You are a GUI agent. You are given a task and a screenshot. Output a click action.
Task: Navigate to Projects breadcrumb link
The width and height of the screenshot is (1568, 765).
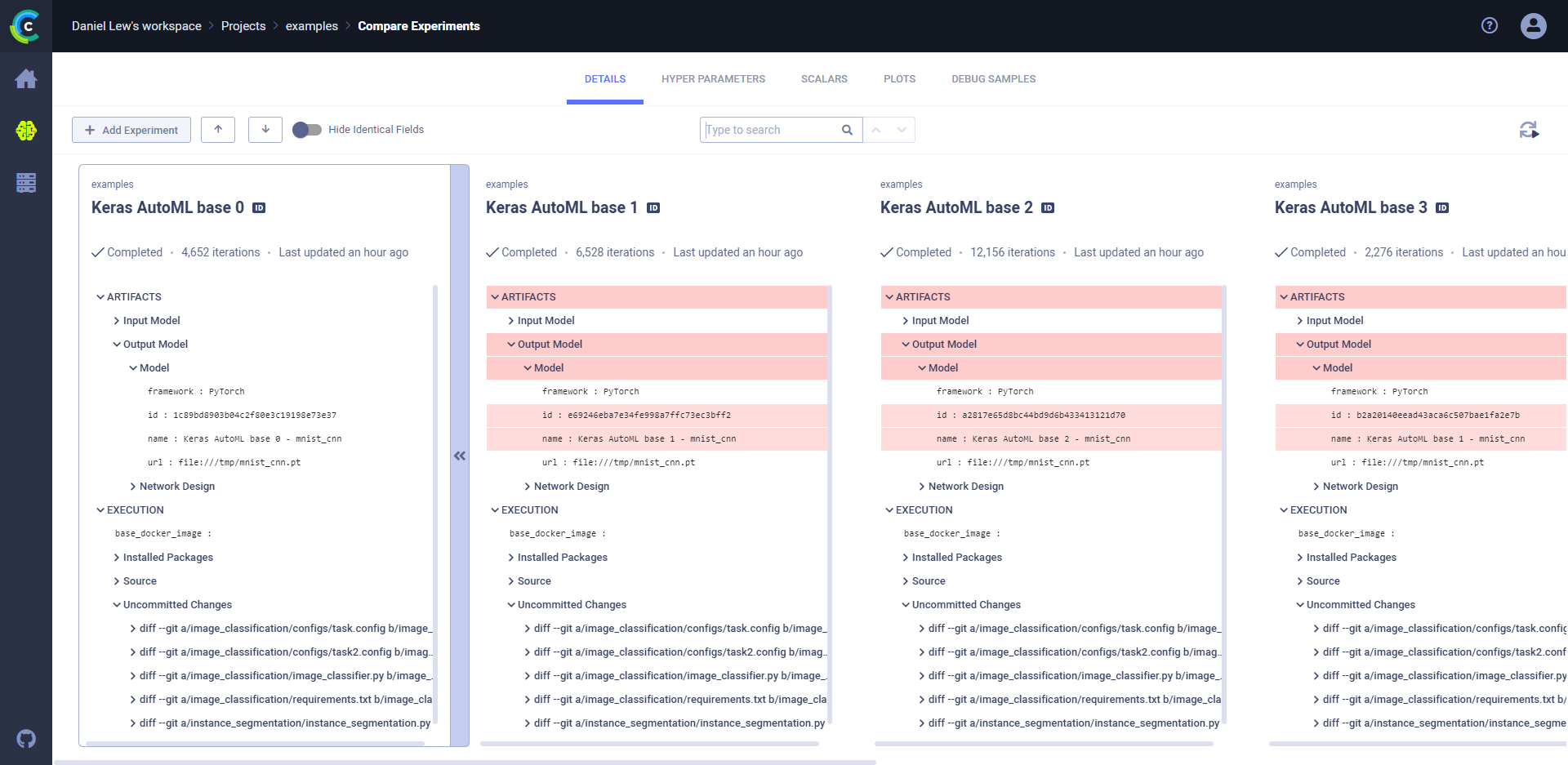click(243, 26)
